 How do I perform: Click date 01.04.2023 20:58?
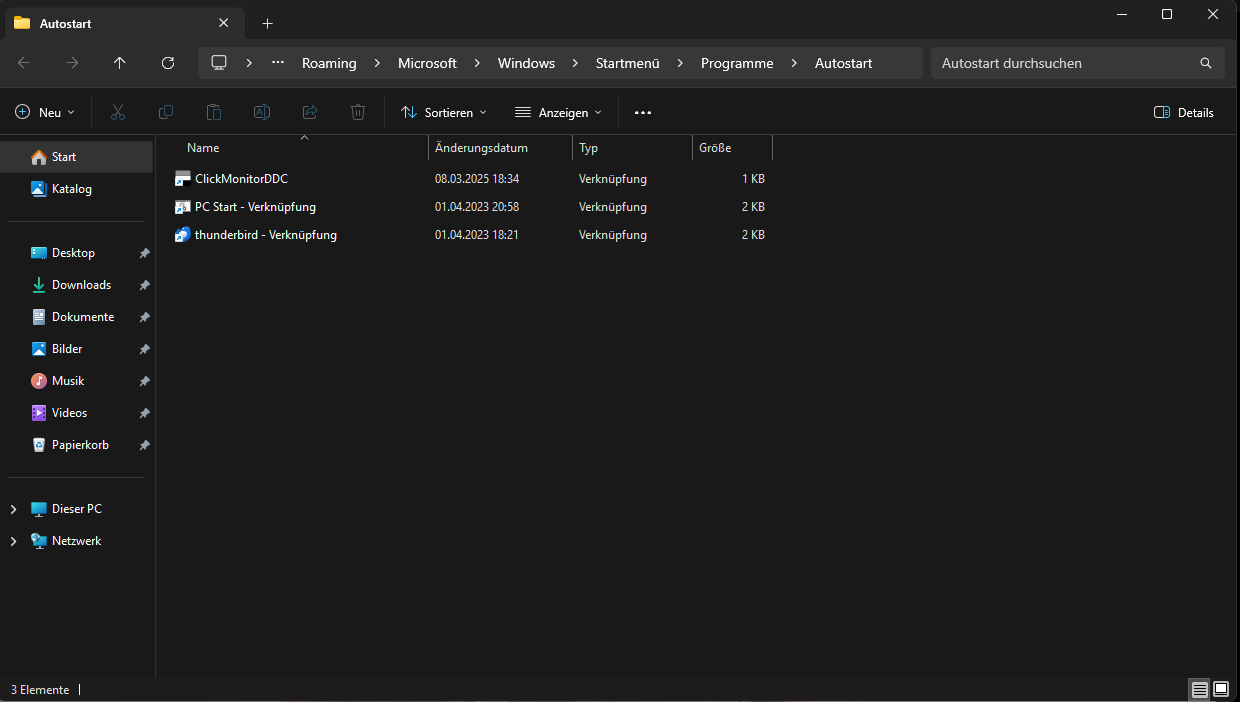point(477,207)
